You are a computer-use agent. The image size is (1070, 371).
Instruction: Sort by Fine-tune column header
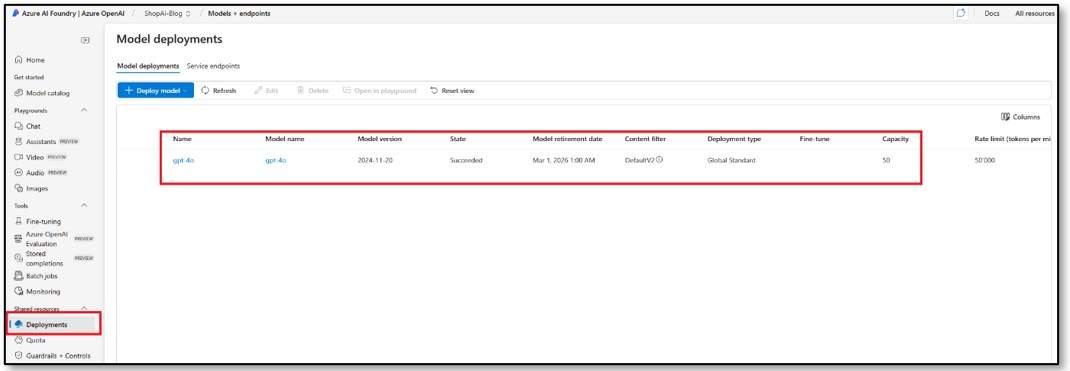814,138
